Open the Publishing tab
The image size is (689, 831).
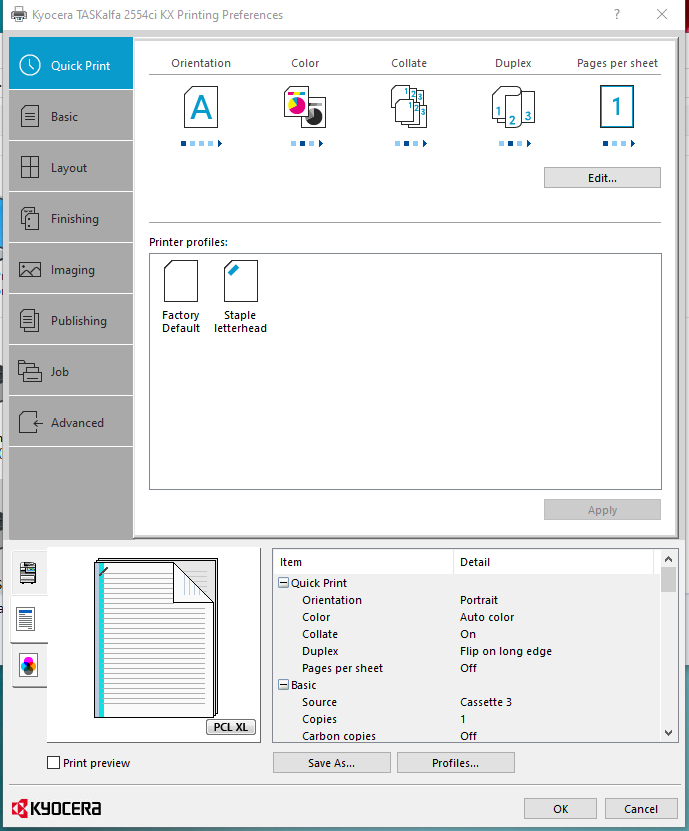click(70, 320)
